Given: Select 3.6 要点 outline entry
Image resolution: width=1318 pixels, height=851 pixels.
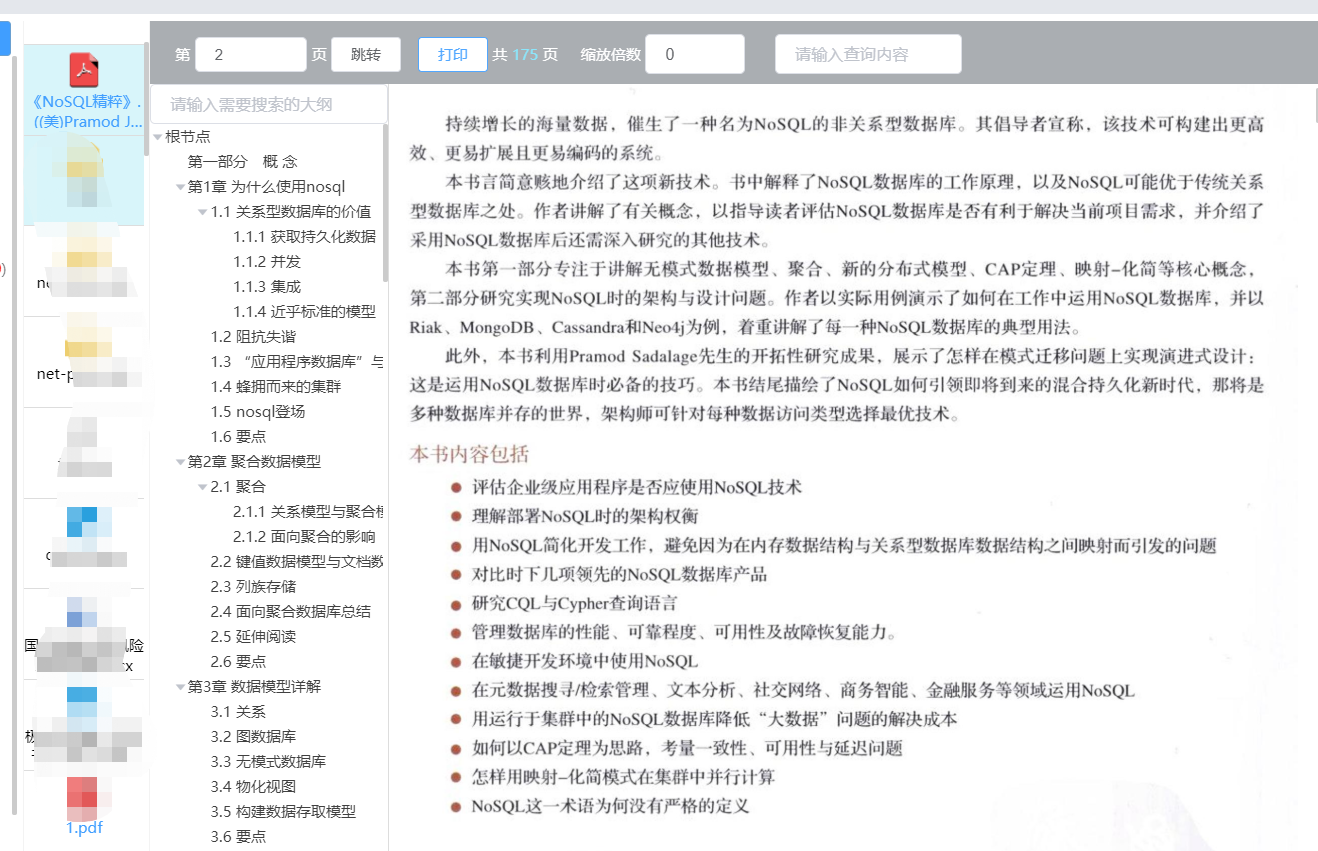Looking at the screenshot, I should click(x=238, y=836).
